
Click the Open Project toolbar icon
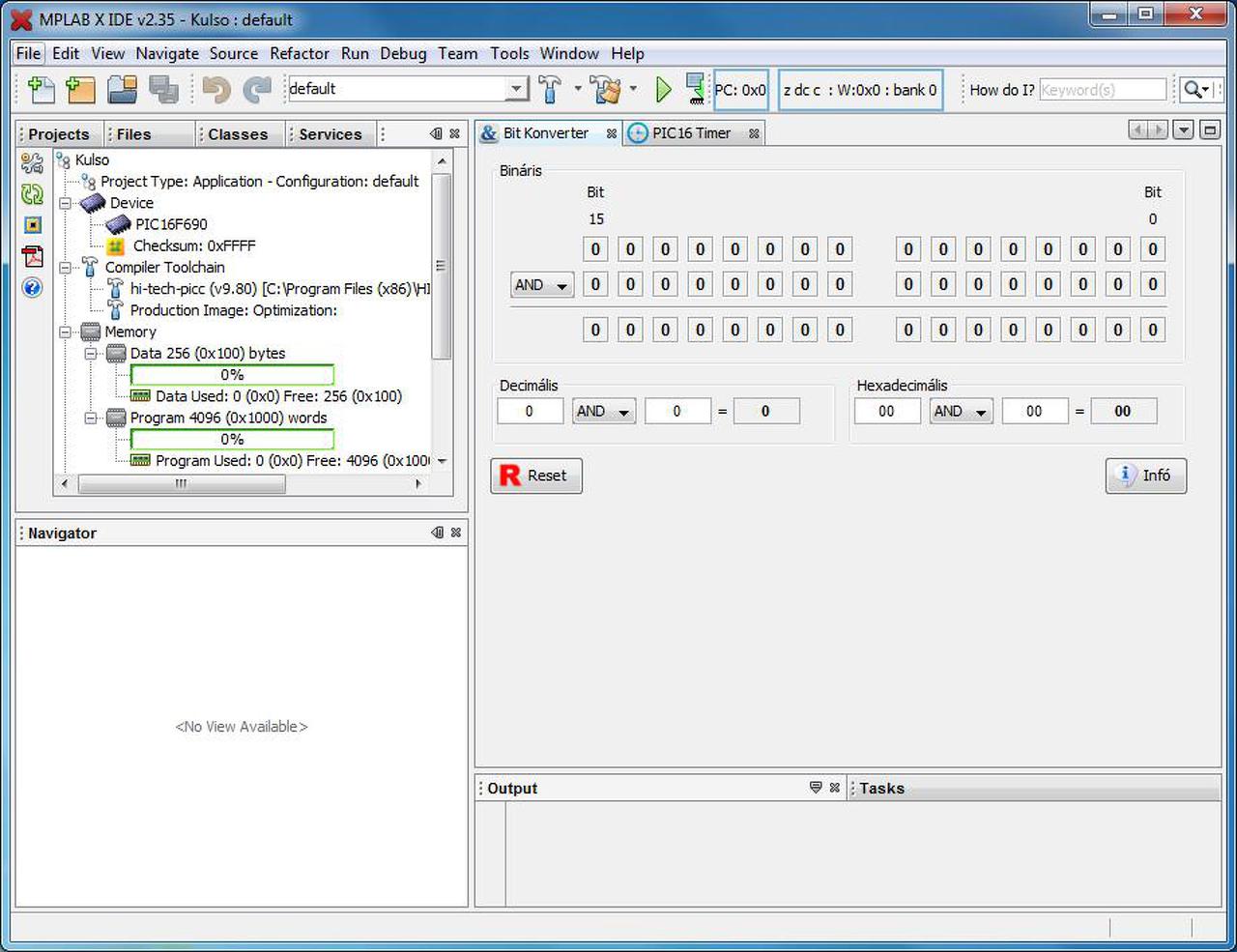[x=122, y=89]
